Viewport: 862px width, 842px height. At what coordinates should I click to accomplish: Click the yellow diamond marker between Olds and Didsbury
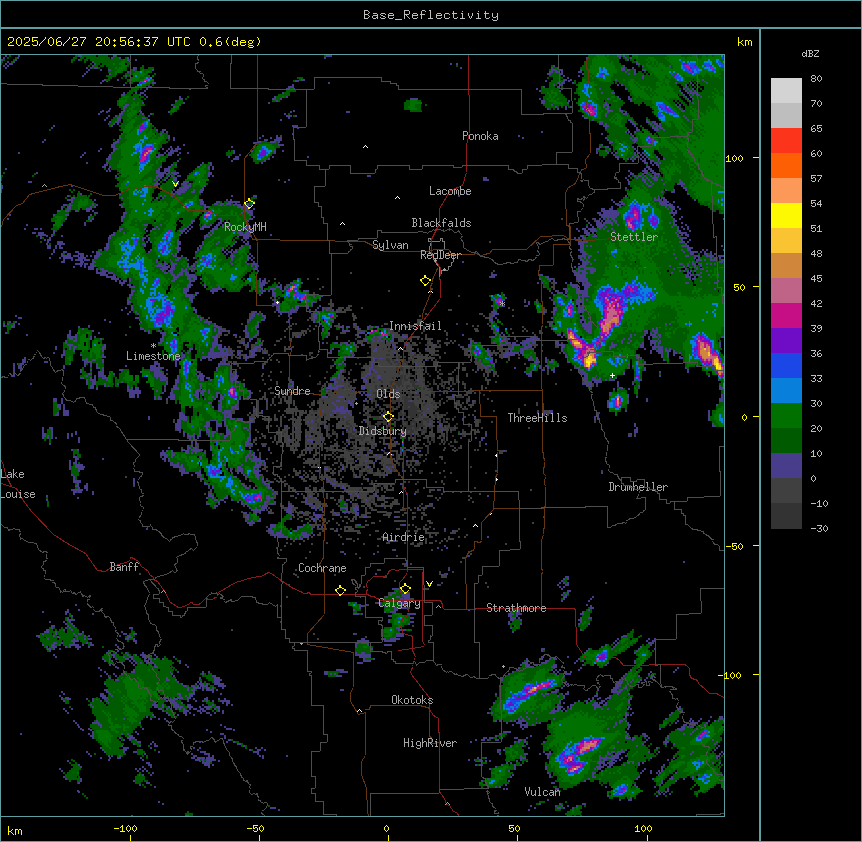click(x=389, y=416)
